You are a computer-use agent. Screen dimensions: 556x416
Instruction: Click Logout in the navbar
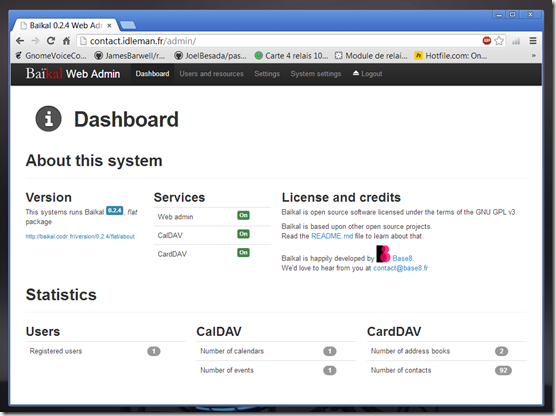click(x=367, y=74)
